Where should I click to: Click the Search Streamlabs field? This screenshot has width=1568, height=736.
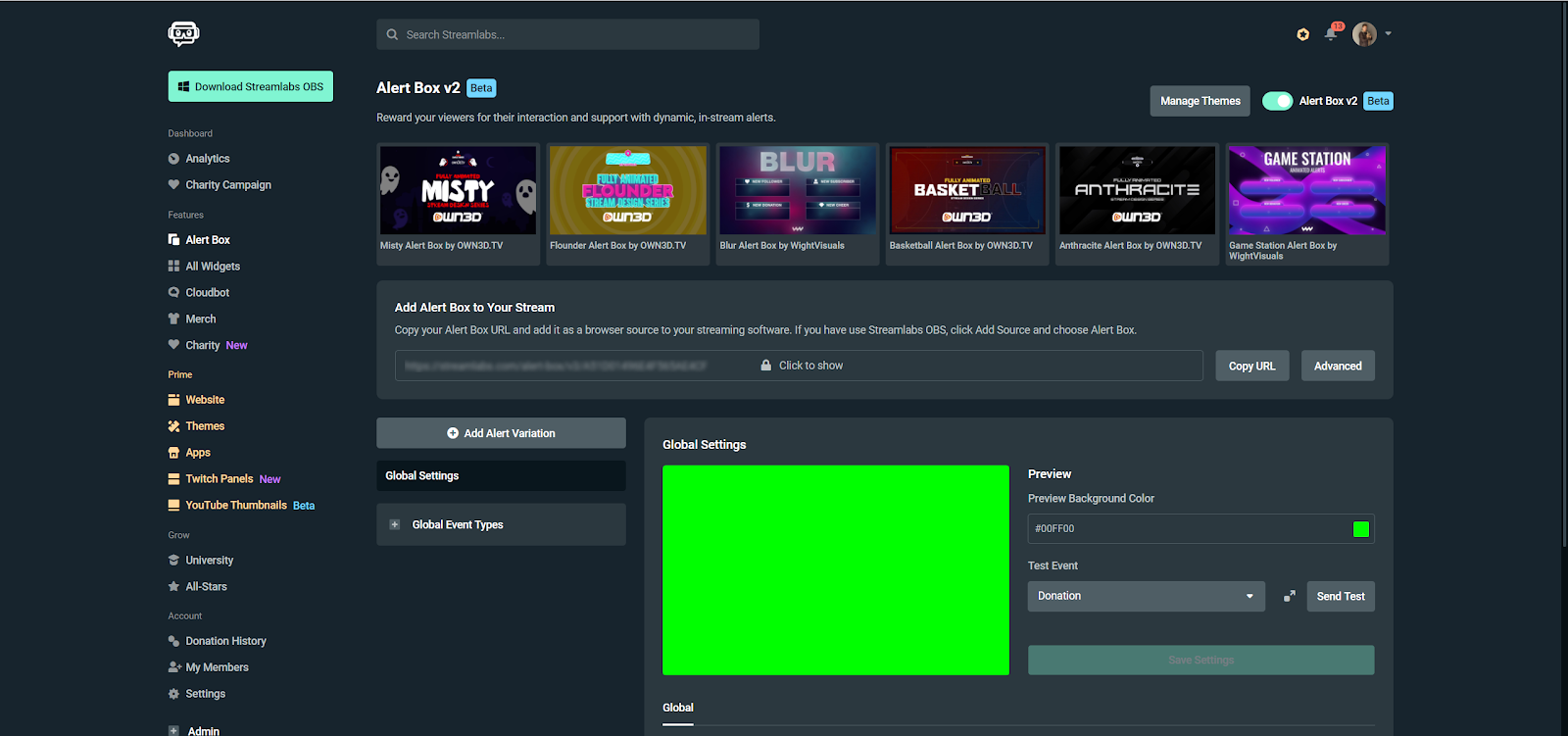pos(567,34)
